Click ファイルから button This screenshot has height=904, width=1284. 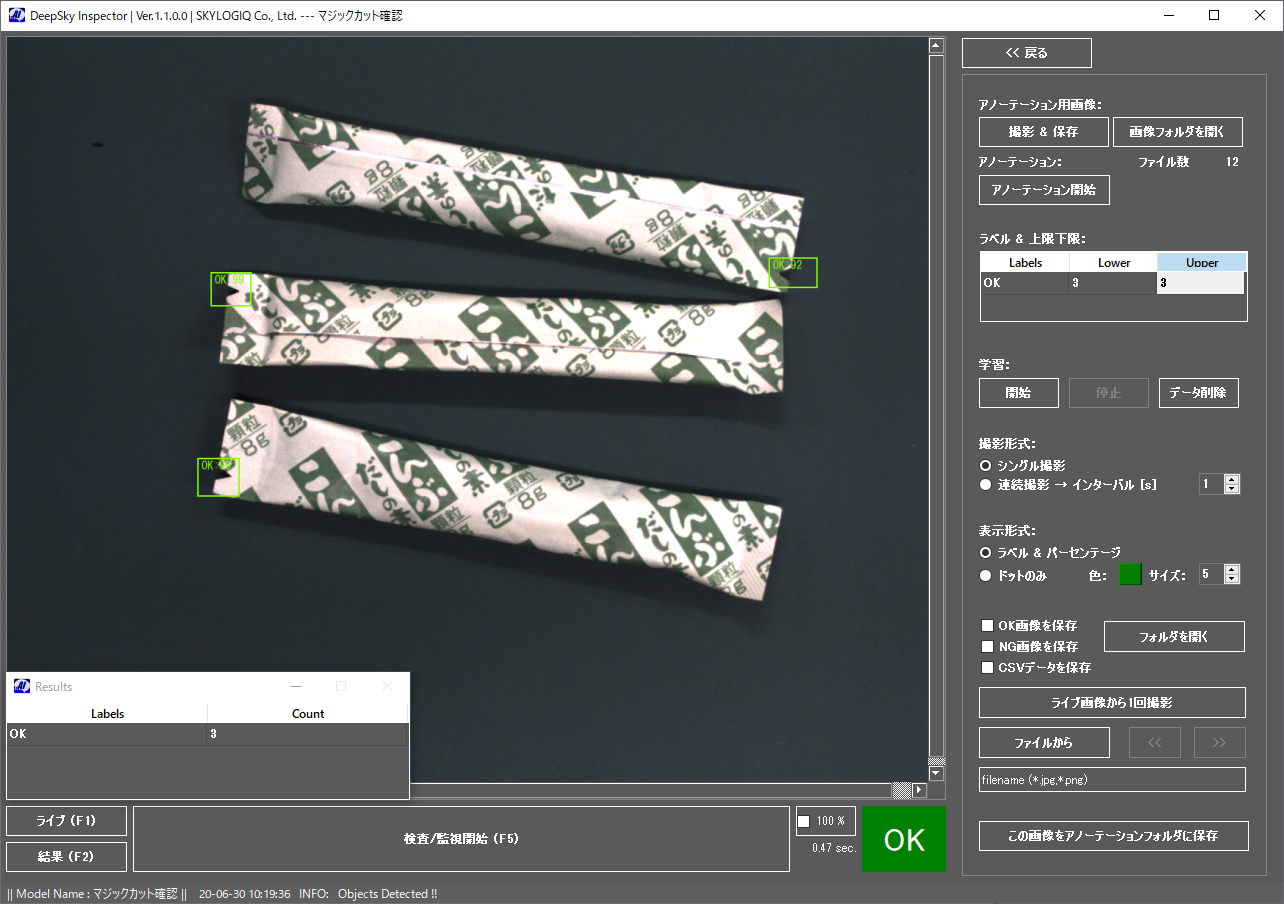click(1044, 743)
